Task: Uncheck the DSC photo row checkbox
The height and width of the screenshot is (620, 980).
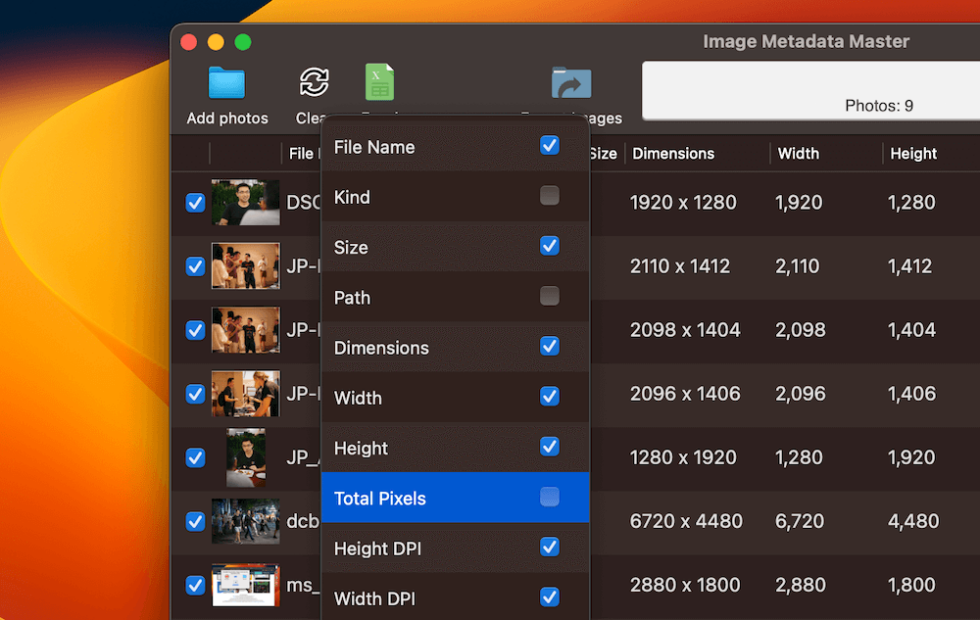Action: [x=196, y=203]
